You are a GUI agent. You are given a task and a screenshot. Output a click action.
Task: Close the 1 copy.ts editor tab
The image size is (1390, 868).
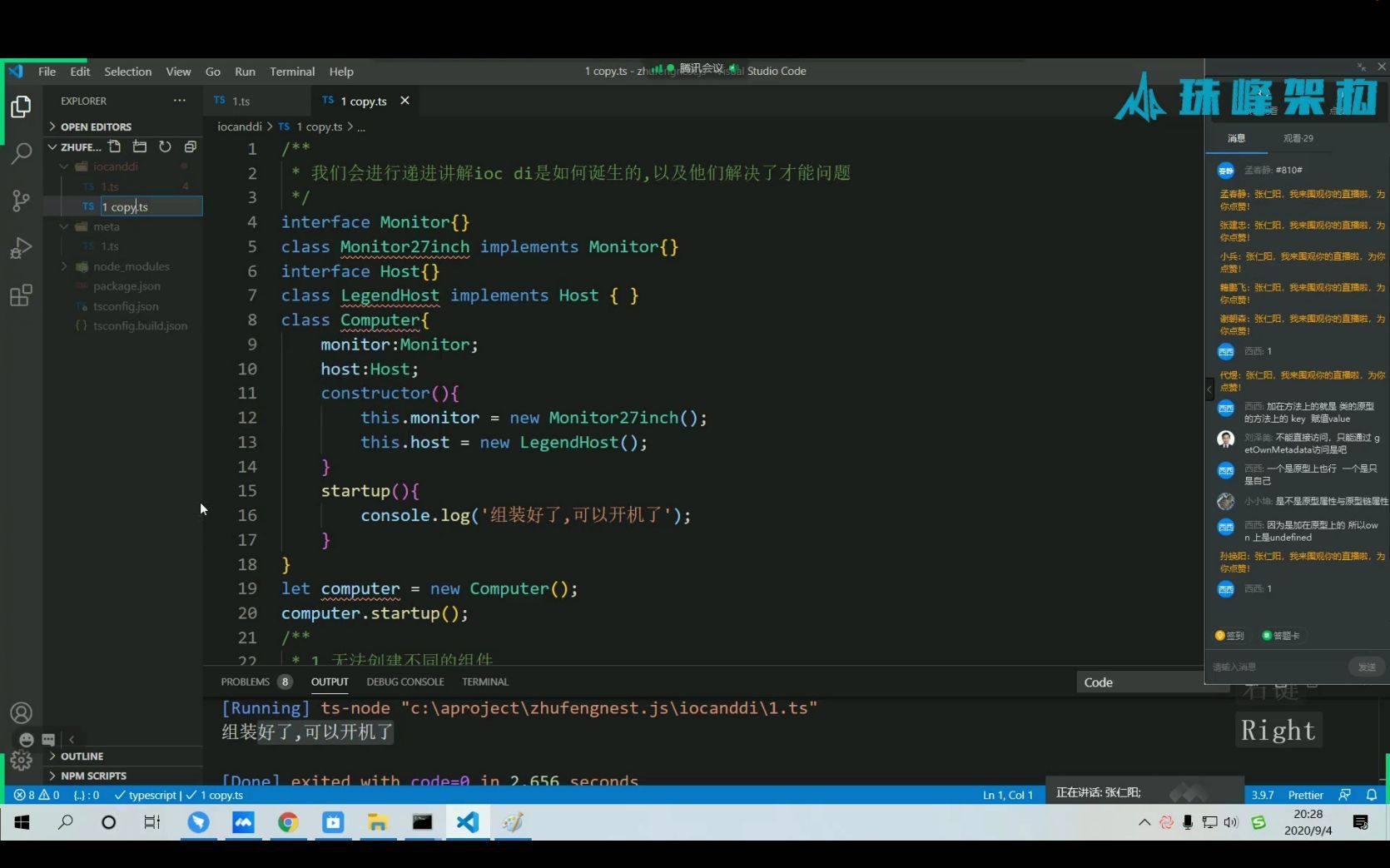[405, 101]
